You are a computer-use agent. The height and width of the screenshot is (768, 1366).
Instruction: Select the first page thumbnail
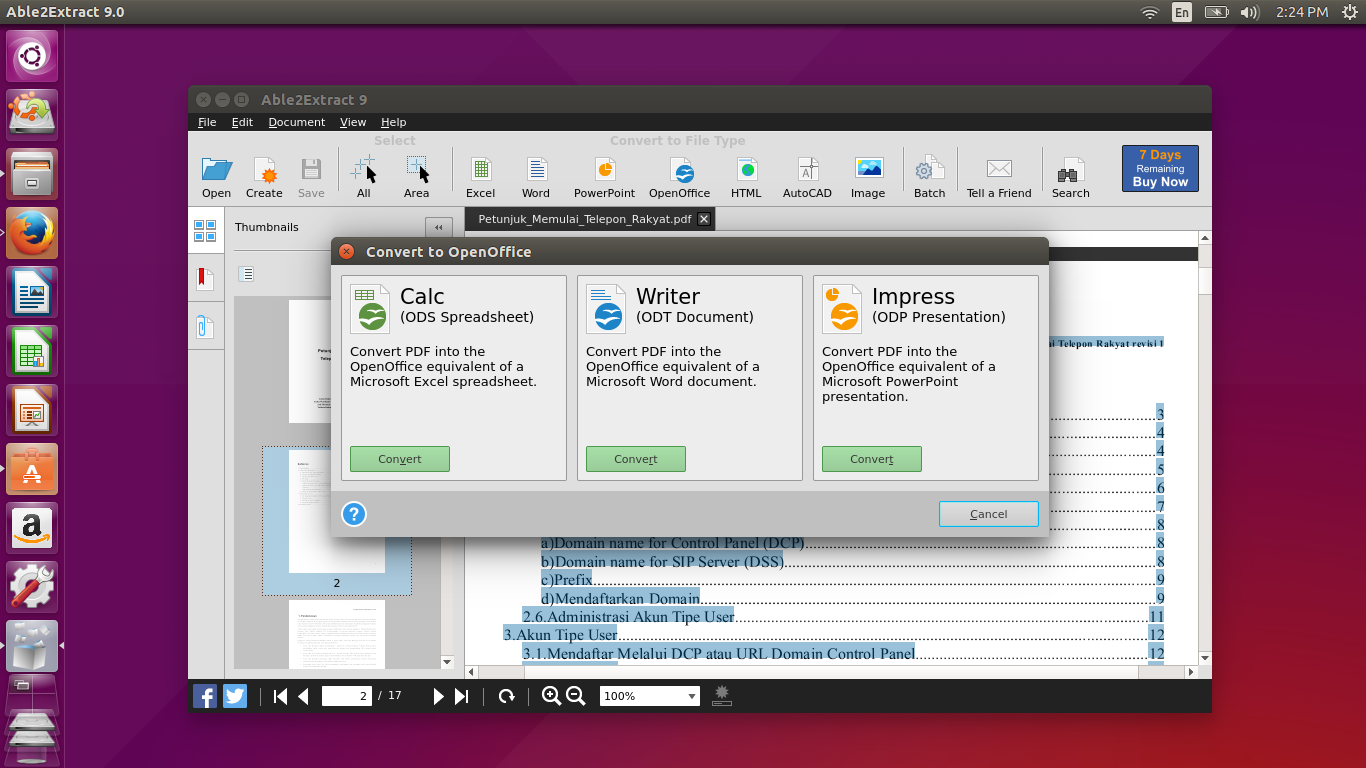[337, 361]
